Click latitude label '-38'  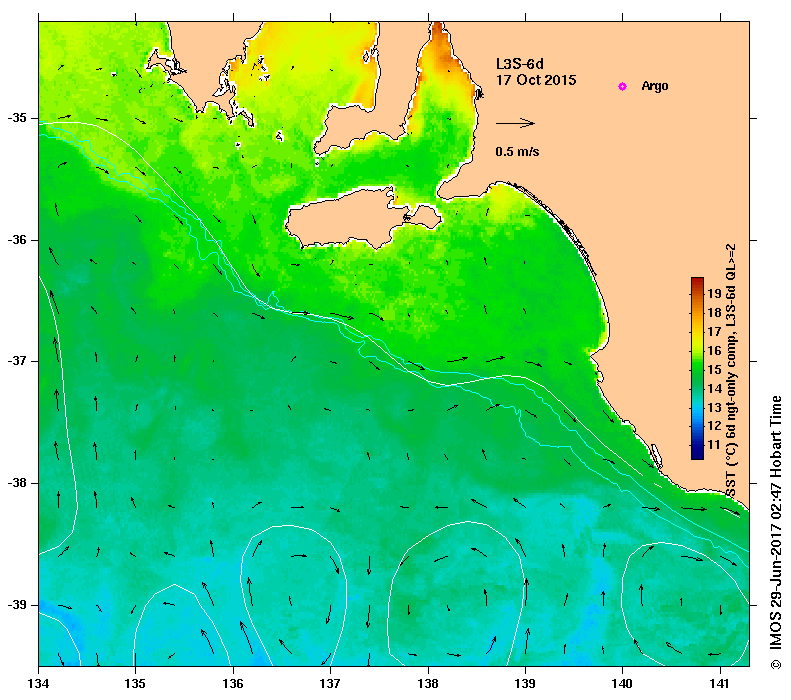pyautogui.click(x=17, y=483)
